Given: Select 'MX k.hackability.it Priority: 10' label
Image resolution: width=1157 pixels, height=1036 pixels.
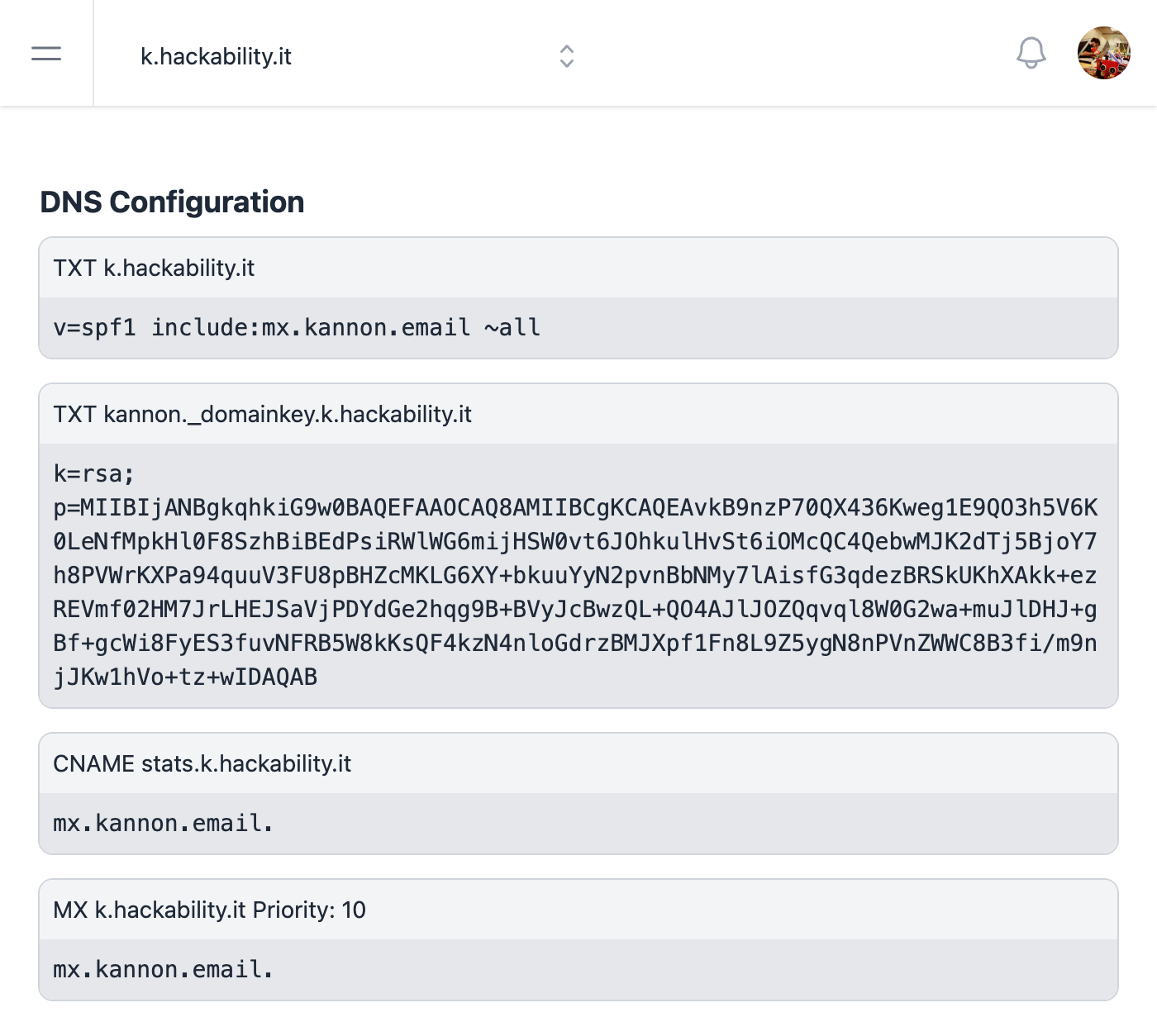Looking at the screenshot, I should (x=209, y=910).
